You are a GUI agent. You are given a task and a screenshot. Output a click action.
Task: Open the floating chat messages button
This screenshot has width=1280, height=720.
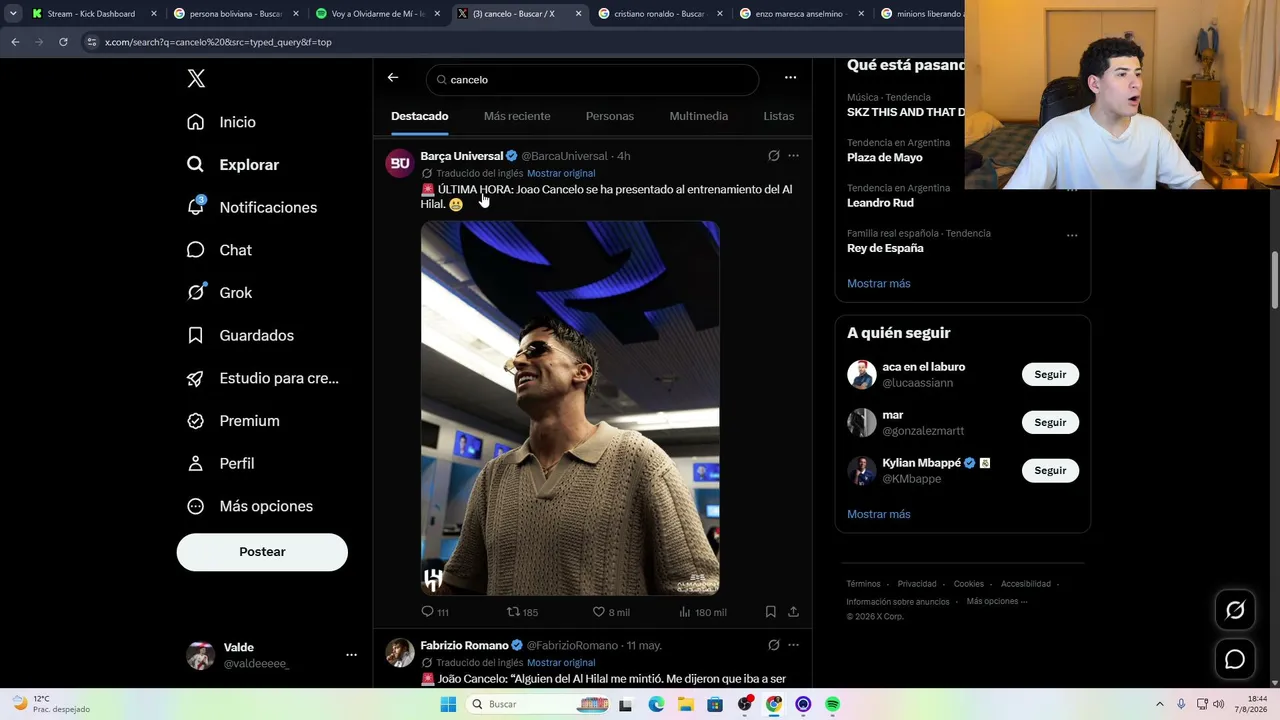[1235, 659]
